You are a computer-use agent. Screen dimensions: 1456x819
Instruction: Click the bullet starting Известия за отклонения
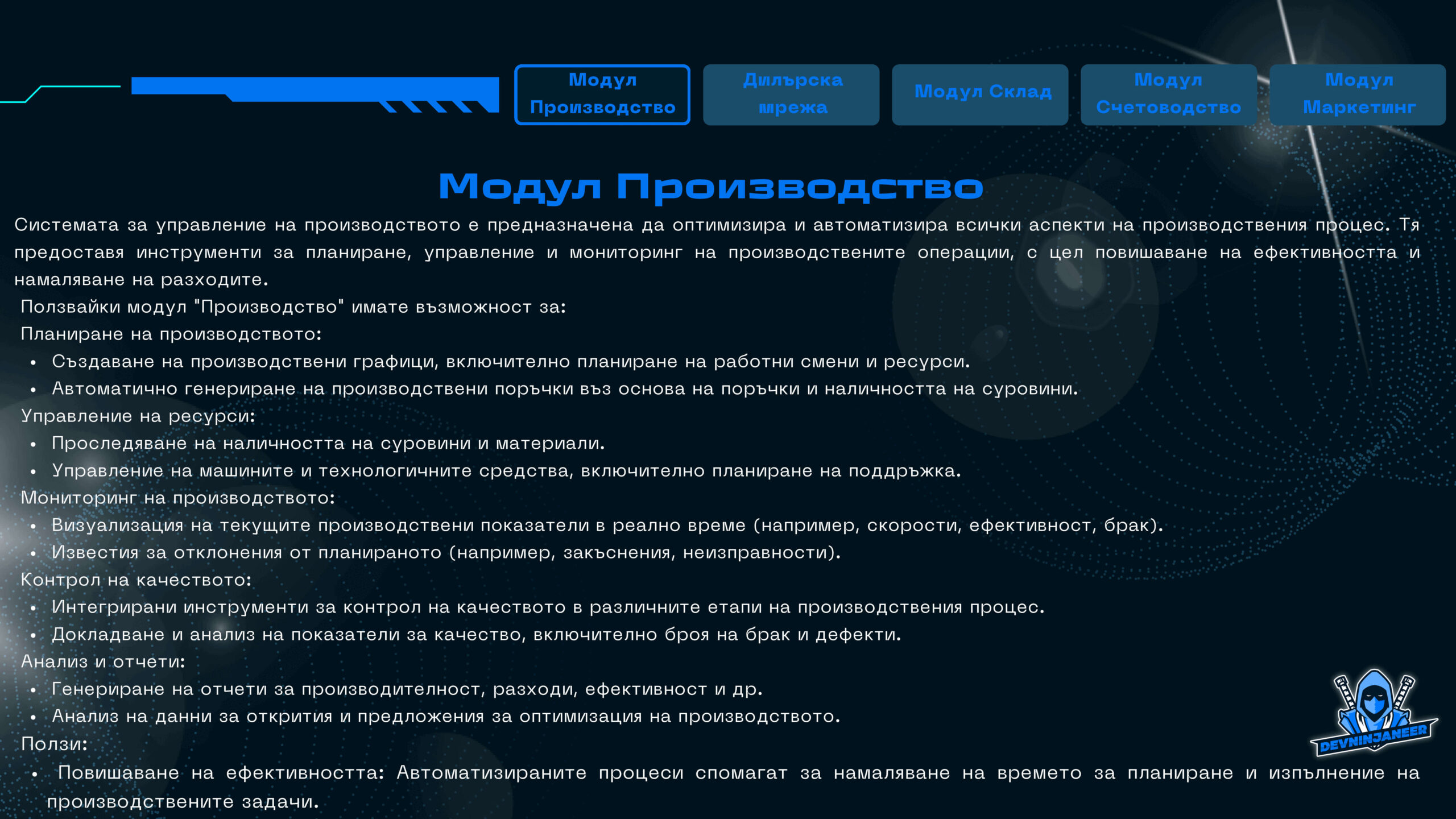pyautogui.click(x=446, y=552)
